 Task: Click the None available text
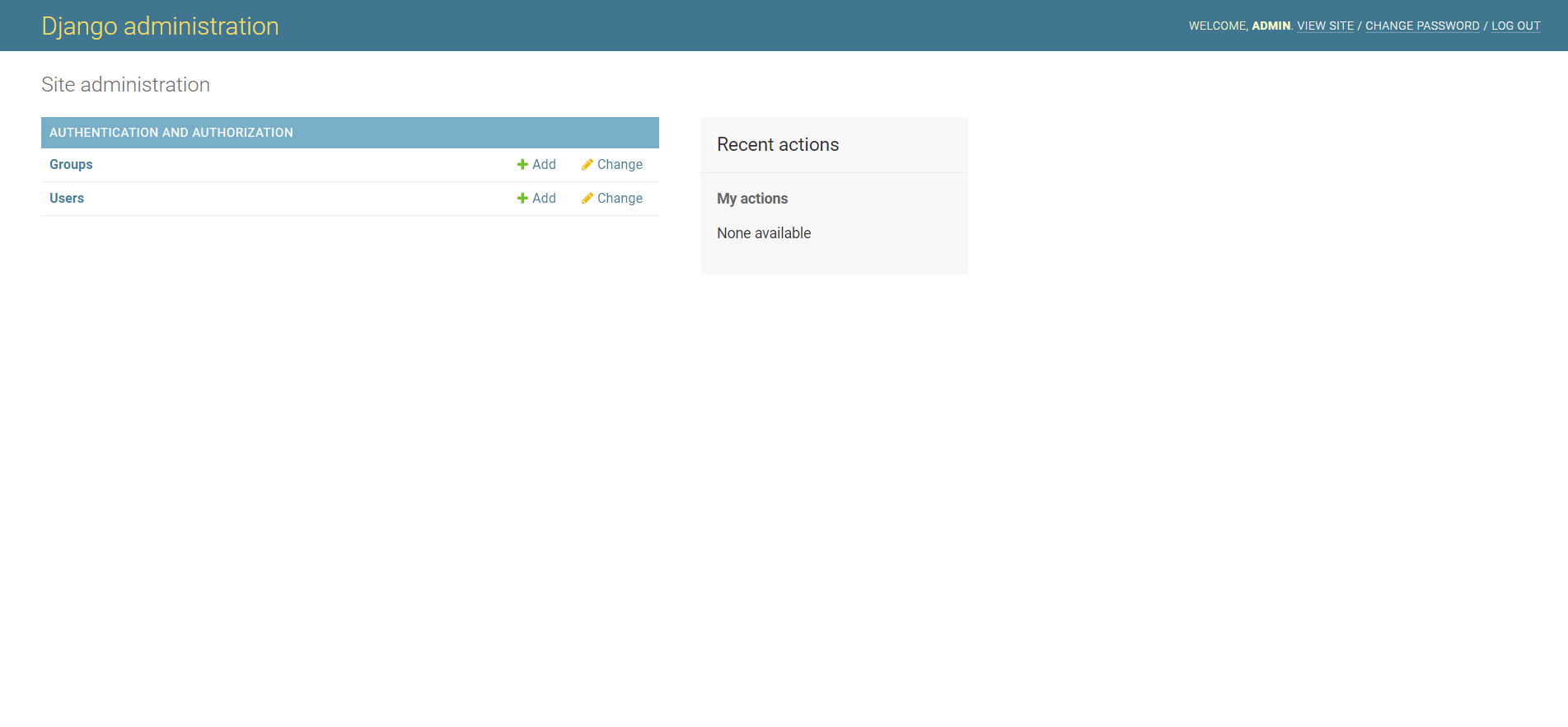pyautogui.click(x=764, y=233)
